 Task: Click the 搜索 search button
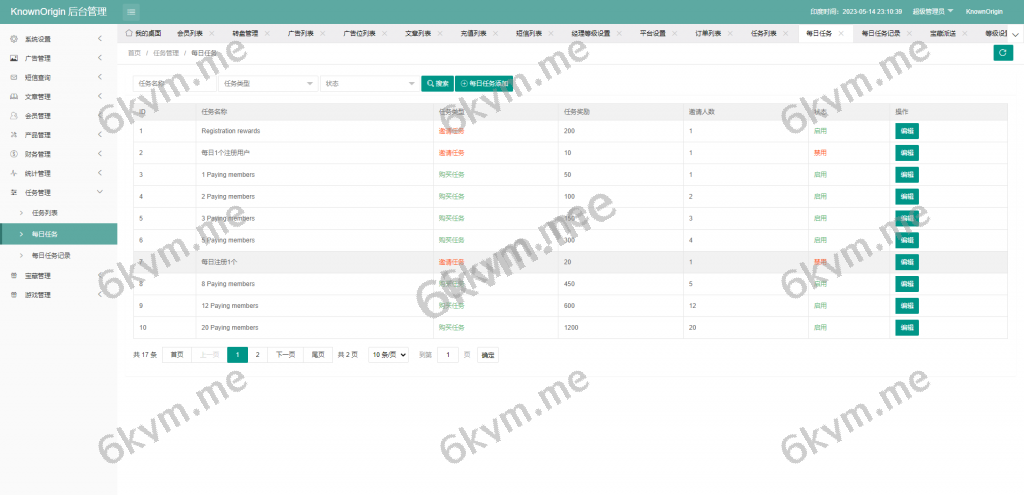(437, 84)
